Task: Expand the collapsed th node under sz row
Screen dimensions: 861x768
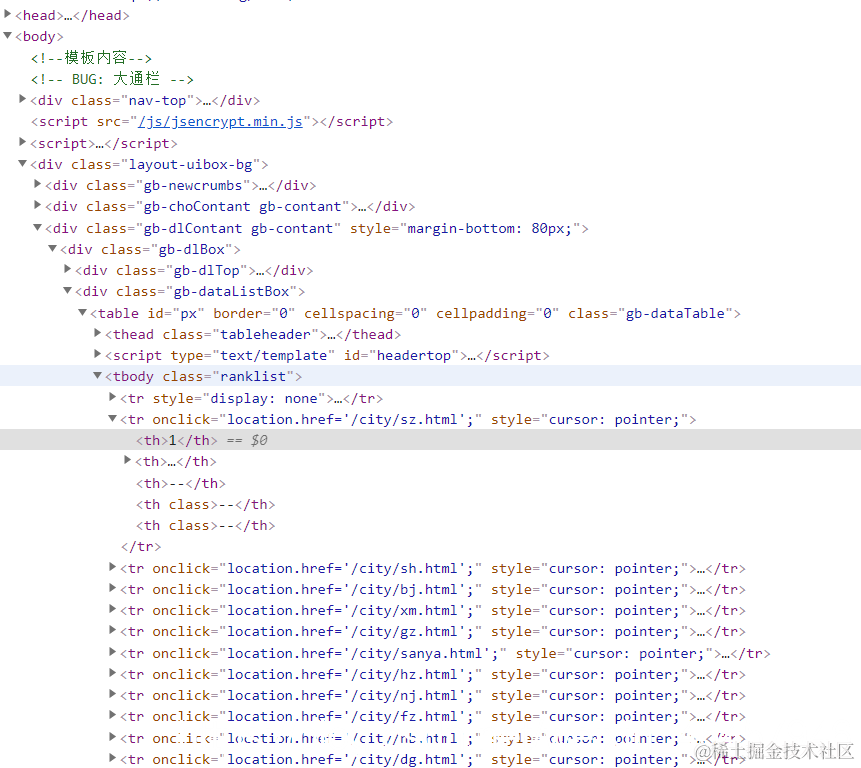Action: pyautogui.click(x=127, y=460)
